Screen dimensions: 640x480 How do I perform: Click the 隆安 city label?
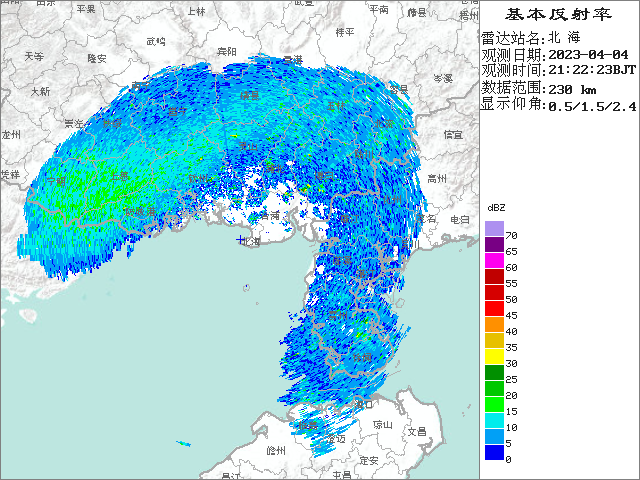(97, 58)
